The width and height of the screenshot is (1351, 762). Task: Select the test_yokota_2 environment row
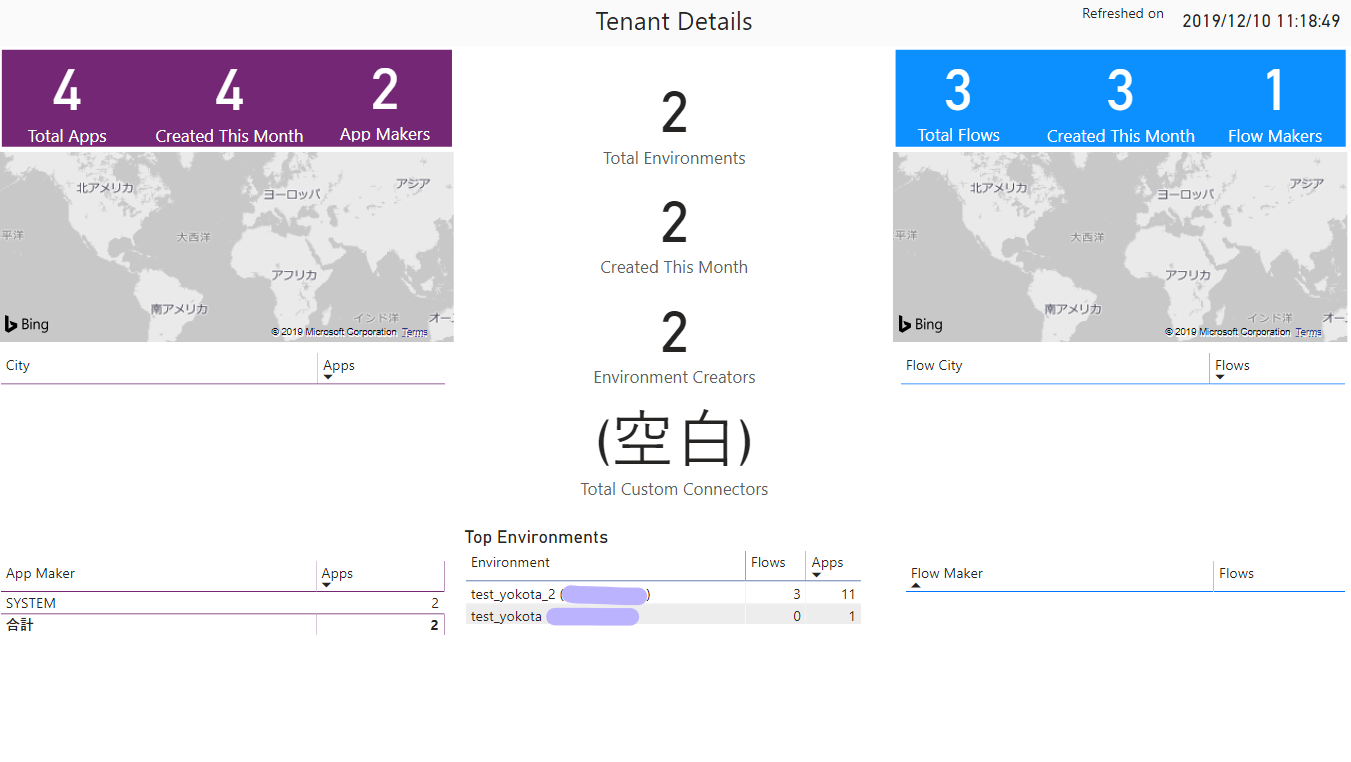(513, 595)
